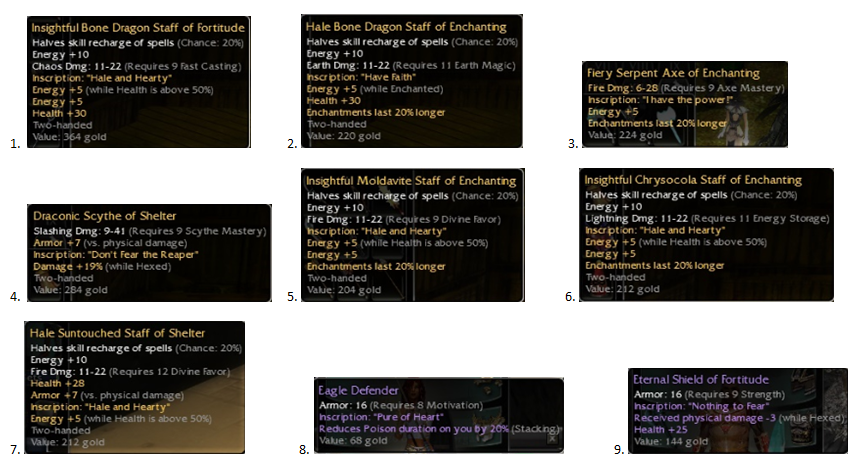Select the Fiery Serpent Axe of Enchanting title
This screenshot has width=861, height=466.
(674, 73)
